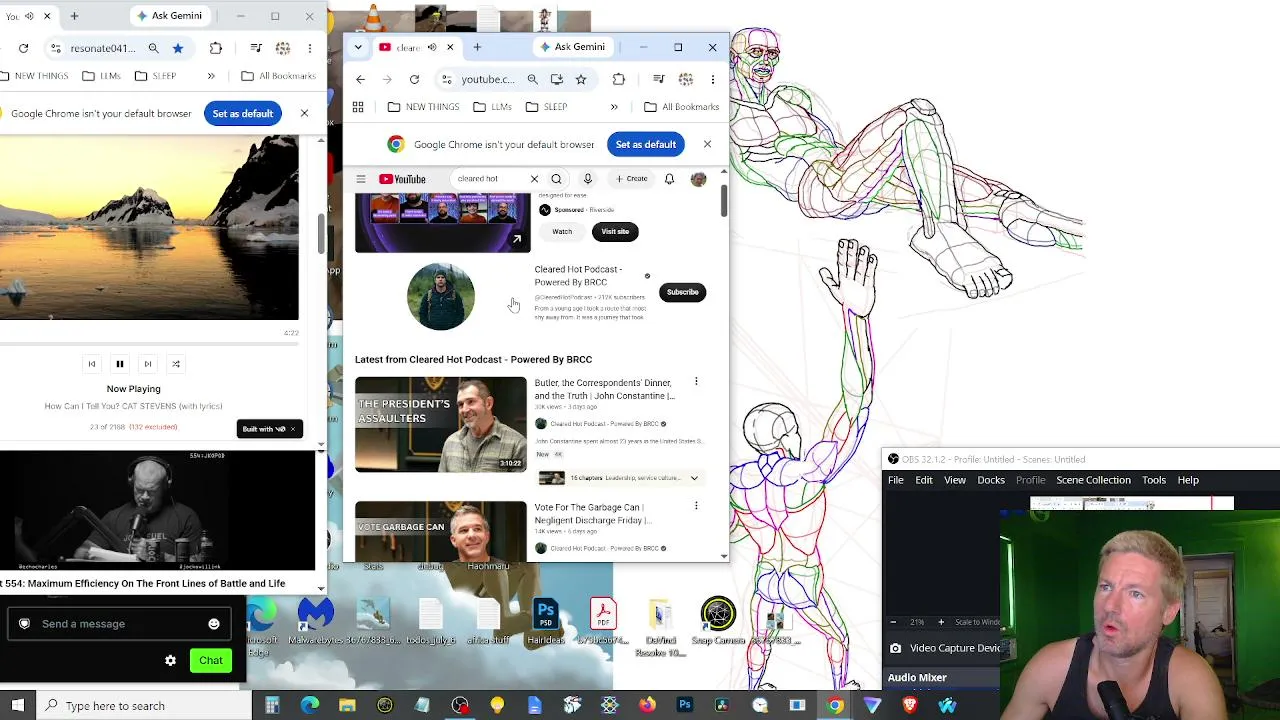
Task: Open the SLEEP bookmark folder in the YouTube window
Action: point(546,107)
